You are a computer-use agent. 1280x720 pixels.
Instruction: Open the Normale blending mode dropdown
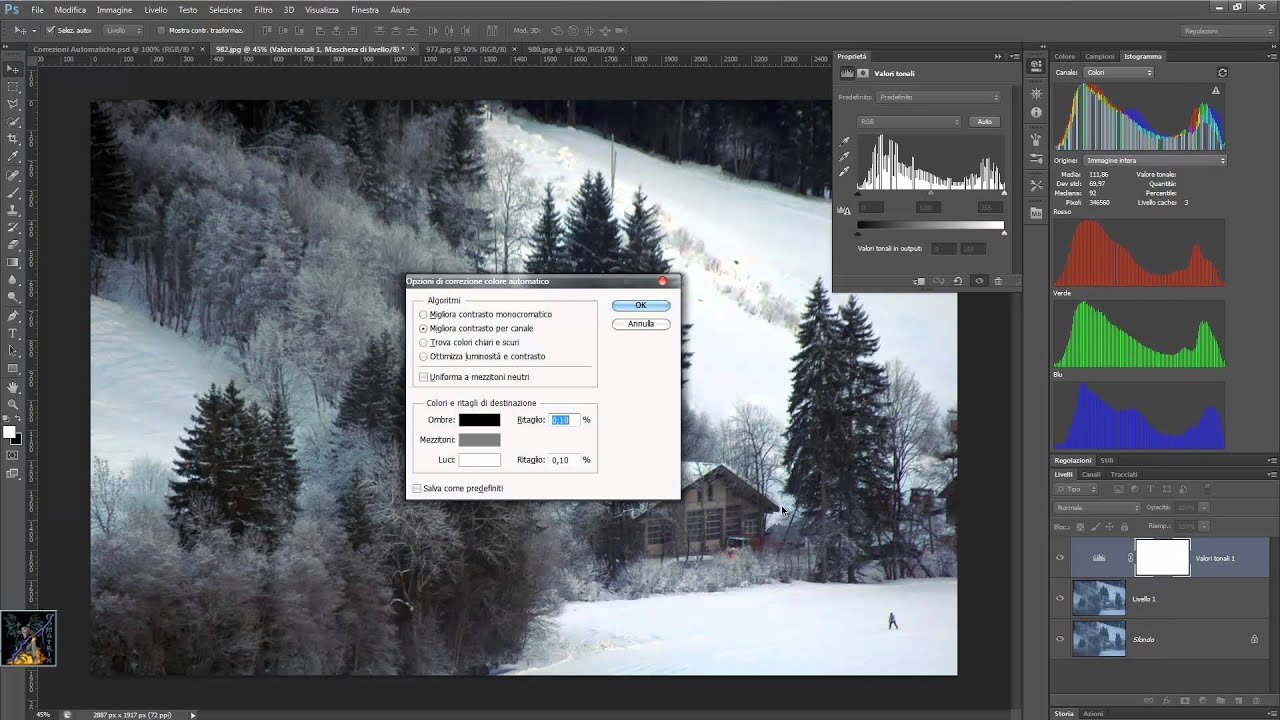point(1097,508)
